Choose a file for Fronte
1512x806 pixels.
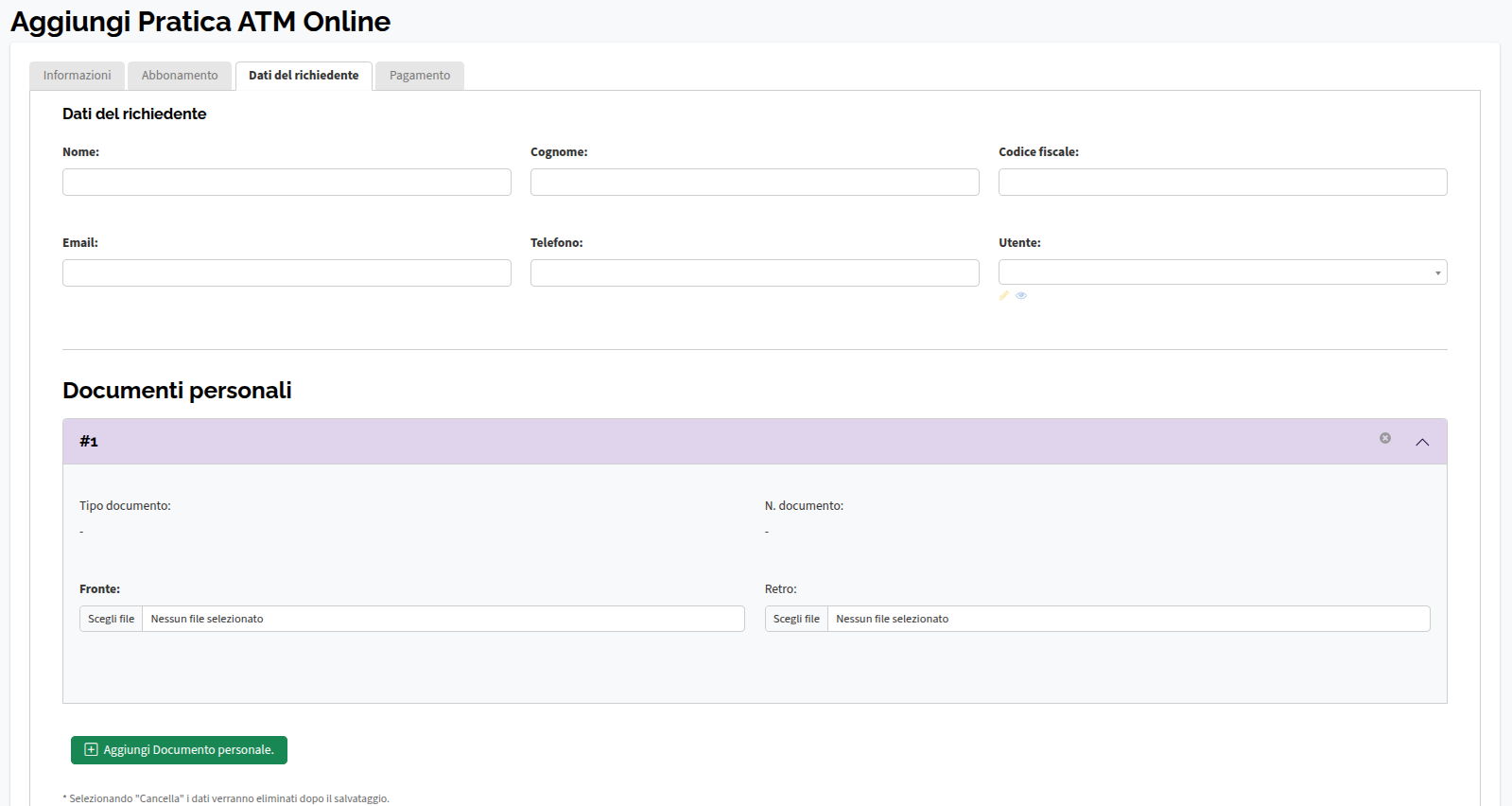click(112, 619)
